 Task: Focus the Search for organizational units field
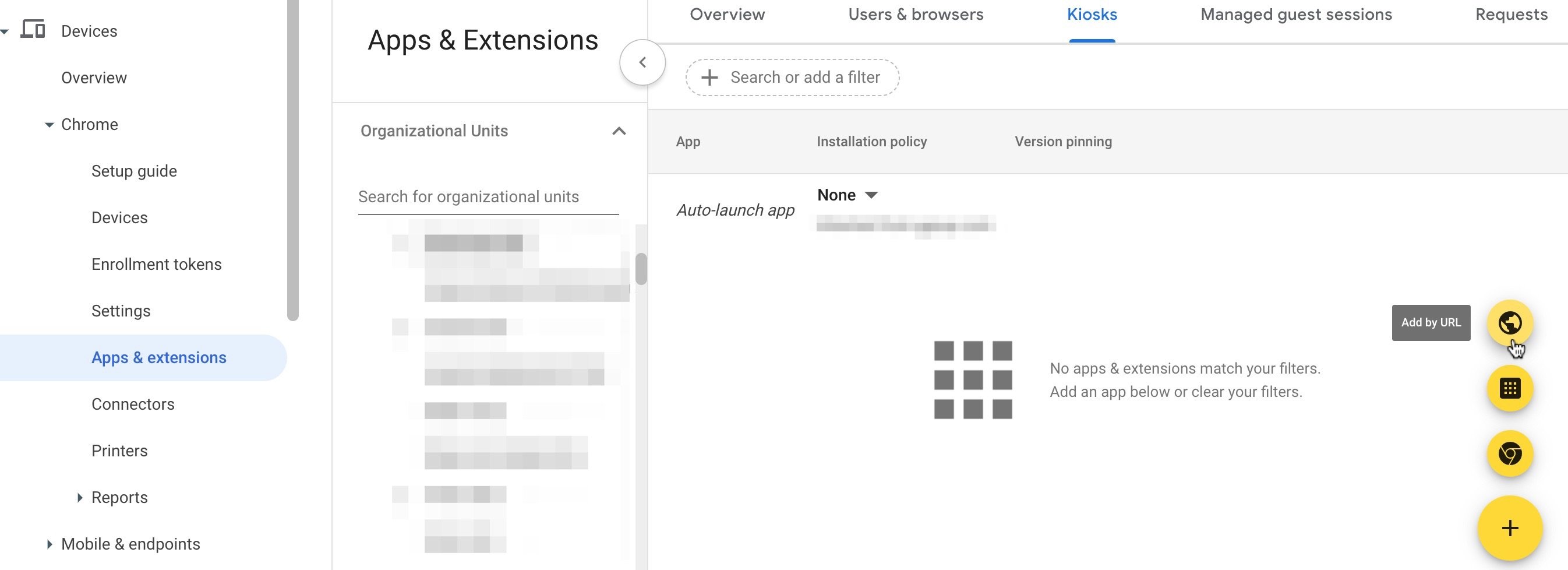pos(488,196)
